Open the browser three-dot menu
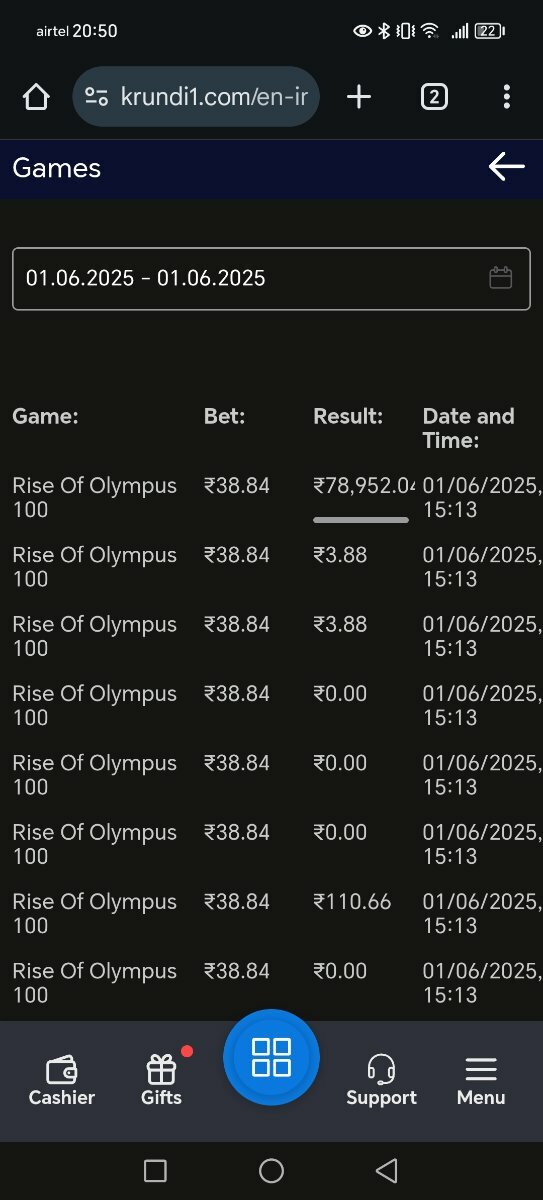The width and height of the screenshot is (543, 1200). coord(506,97)
